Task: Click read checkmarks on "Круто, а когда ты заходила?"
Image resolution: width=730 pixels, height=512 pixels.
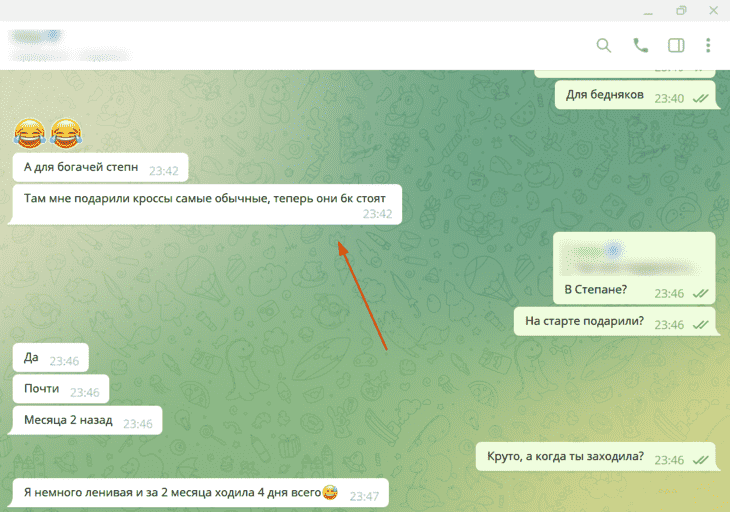Action: (x=700, y=460)
